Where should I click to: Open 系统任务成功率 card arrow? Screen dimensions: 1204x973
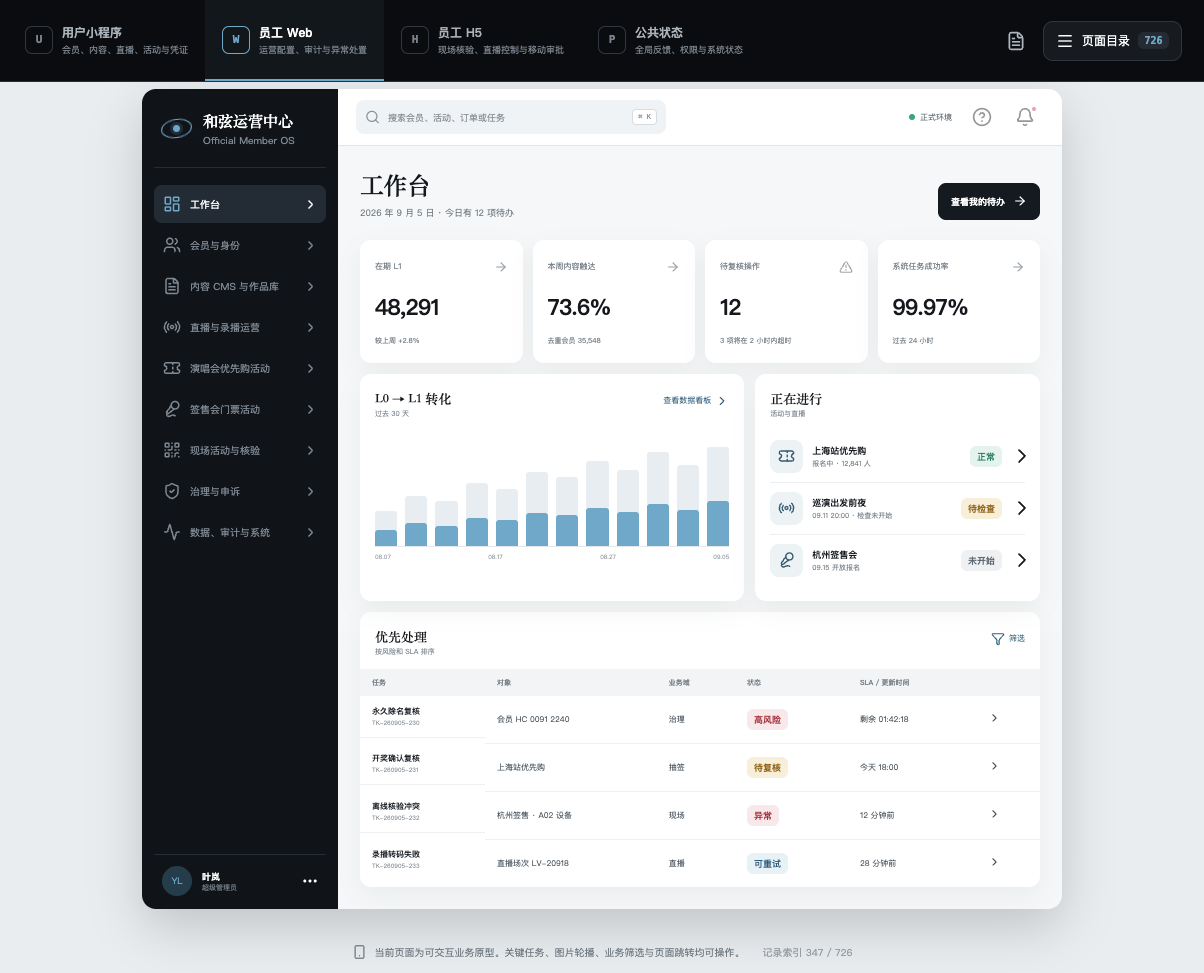(x=1018, y=267)
